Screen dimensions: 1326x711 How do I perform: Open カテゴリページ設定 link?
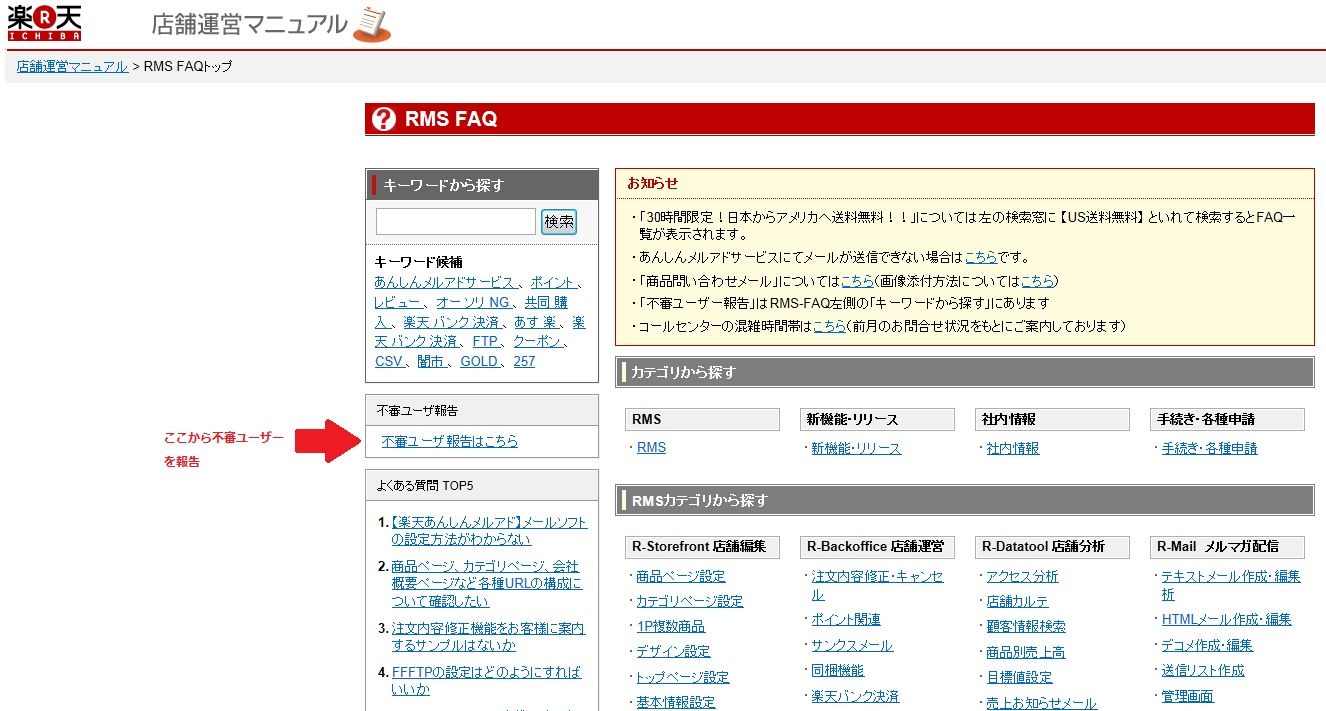(690, 601)
